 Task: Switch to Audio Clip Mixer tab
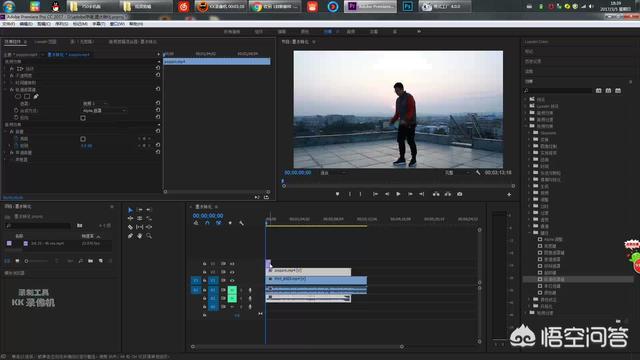[133, 42]
